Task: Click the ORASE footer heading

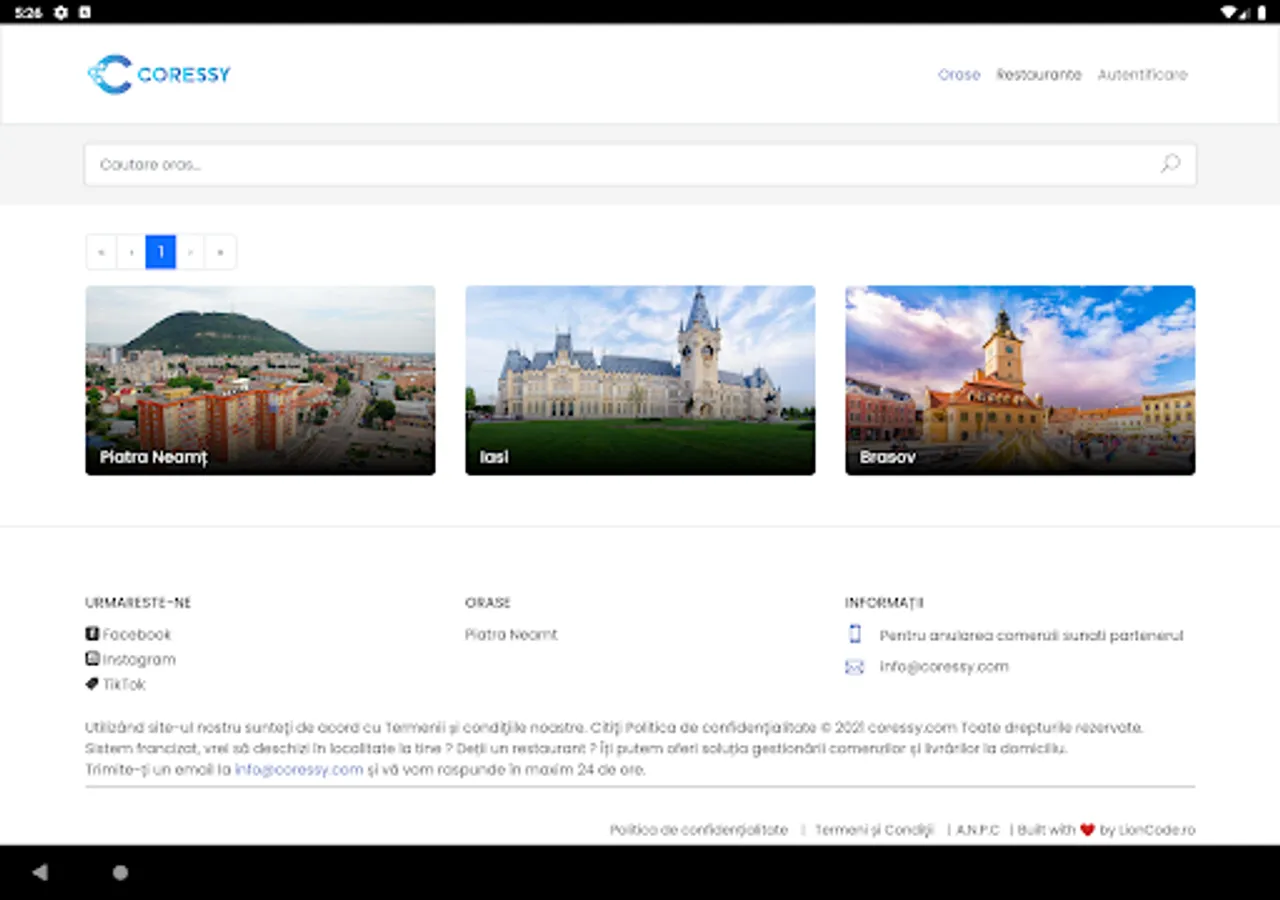Action: tap(488, 603)
